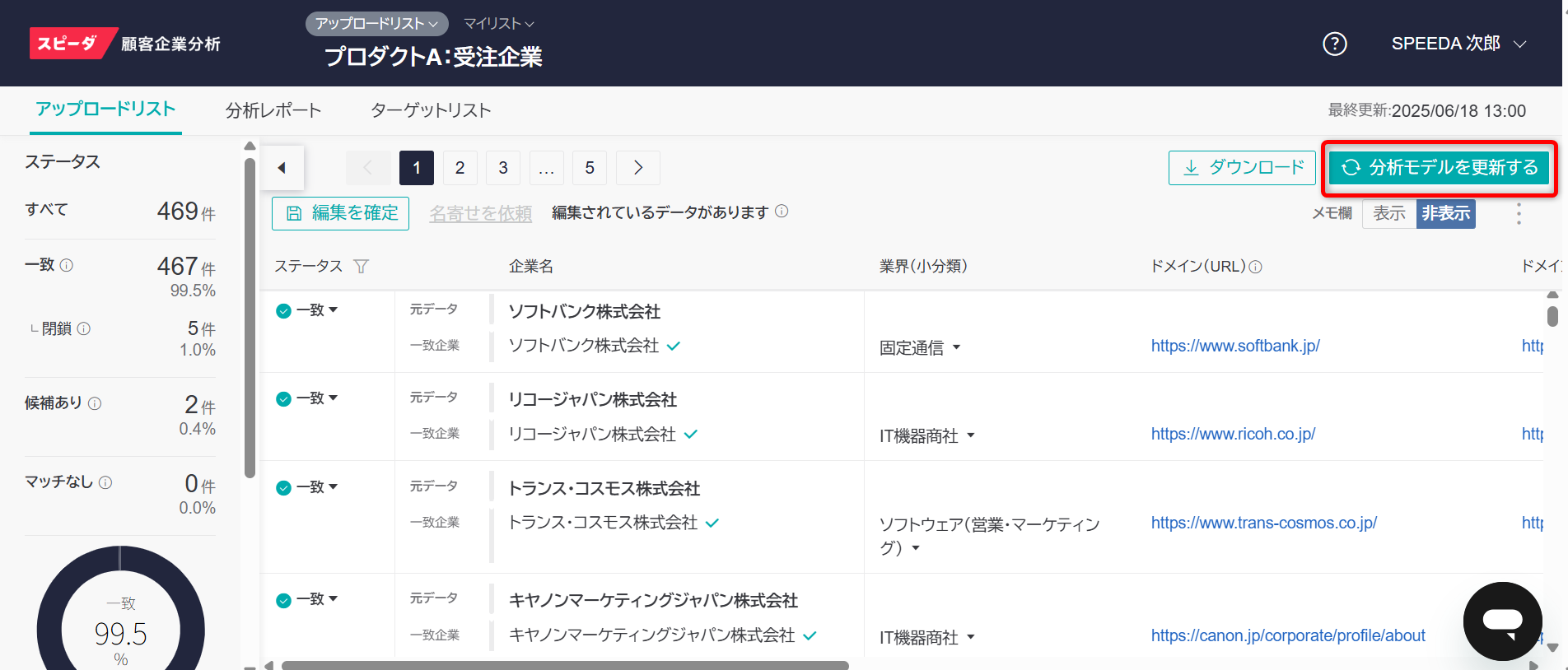Open the softbank.jp URL link
The width and height of the screenshot is (1568, 670).
coord(1234,346)
